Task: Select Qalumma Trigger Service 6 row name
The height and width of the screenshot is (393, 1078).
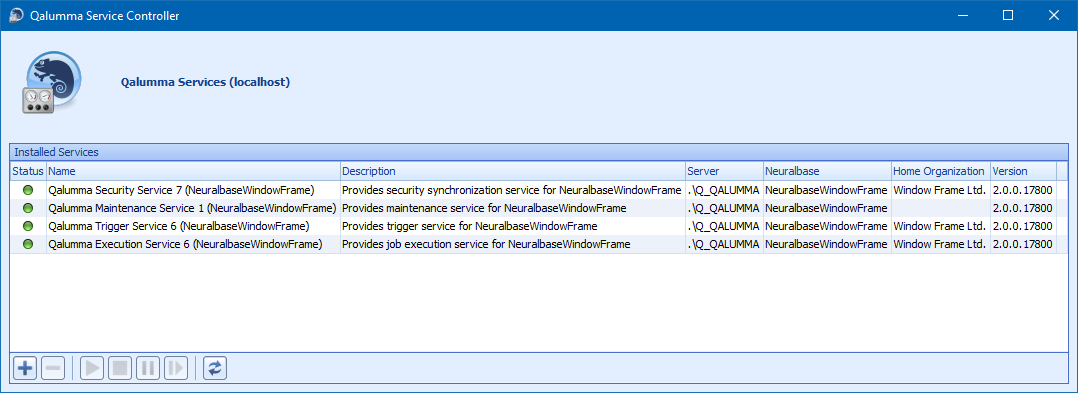Action: [178, 226]
